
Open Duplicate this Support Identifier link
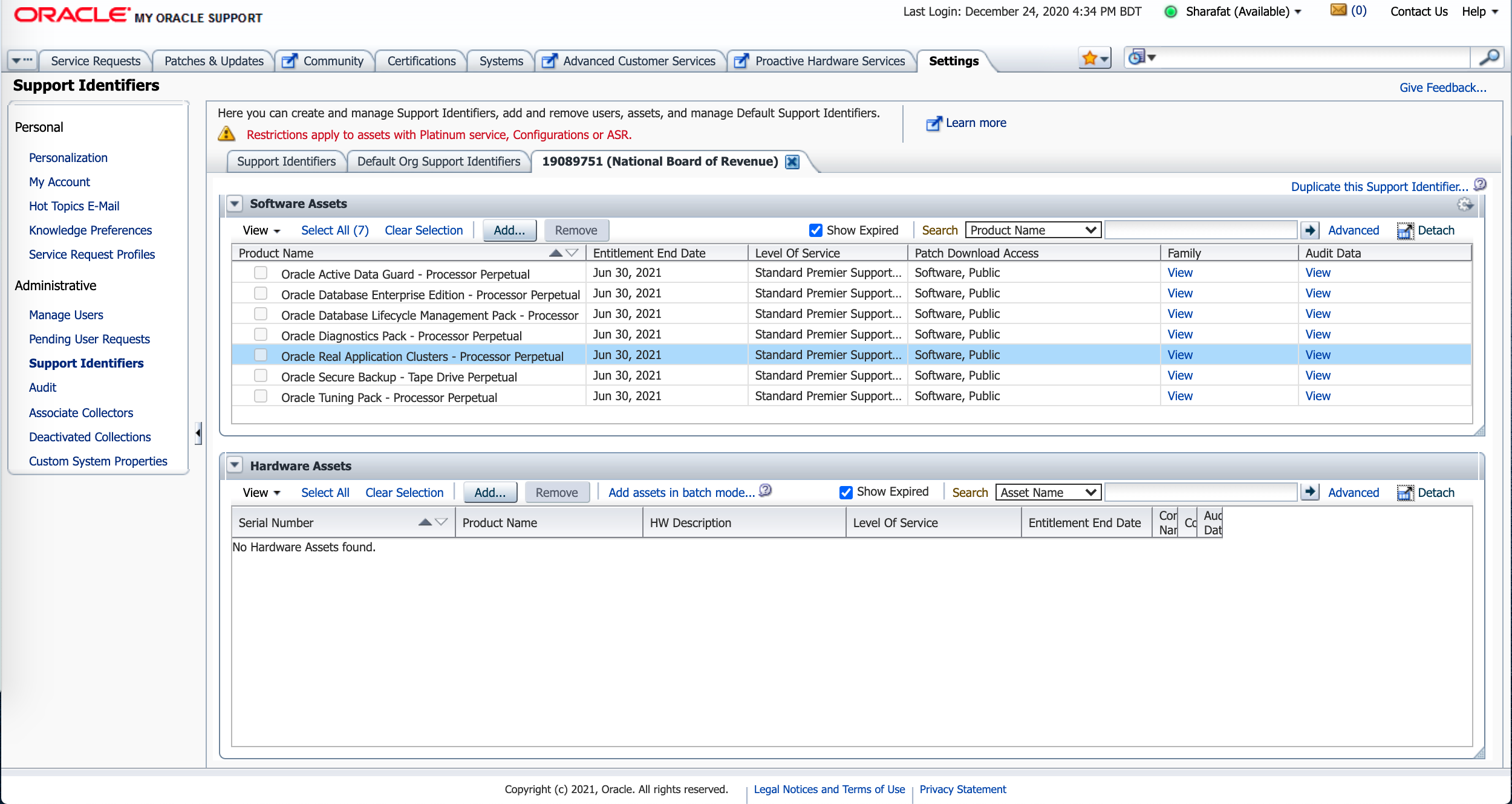(1380, 187)
